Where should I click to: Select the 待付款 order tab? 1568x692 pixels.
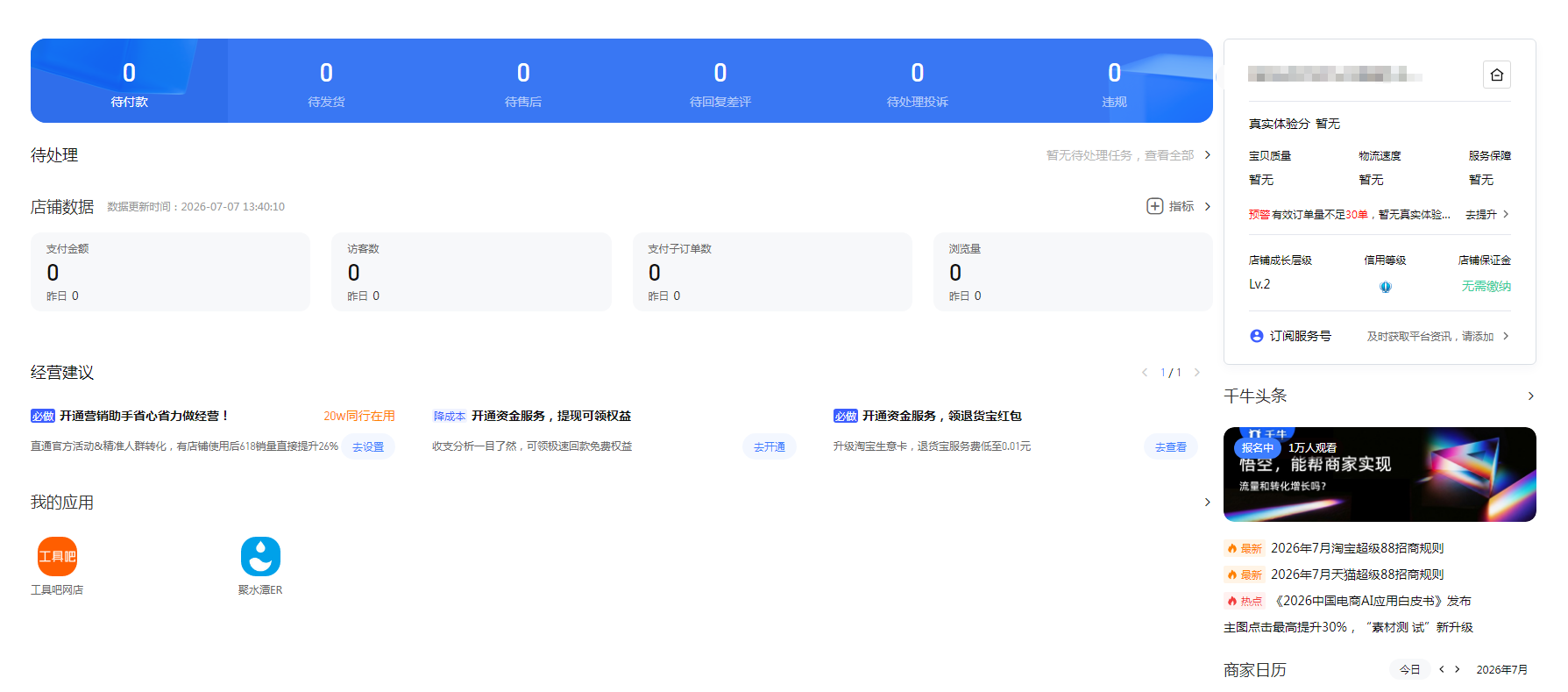(129, 81)
